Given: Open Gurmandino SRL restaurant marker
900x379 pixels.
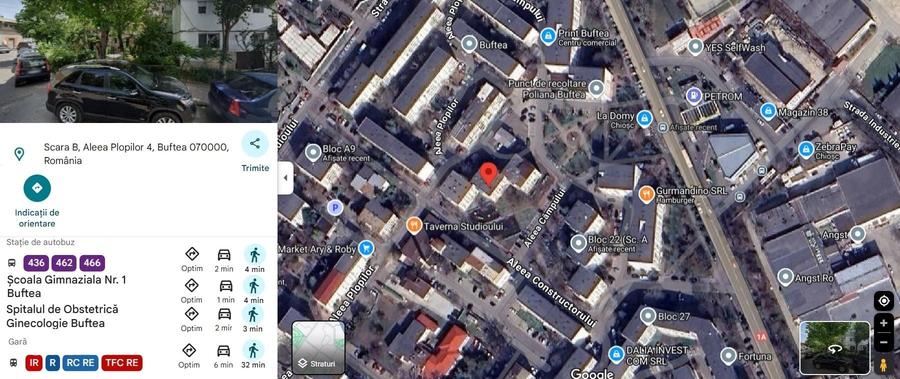Looking at the screenshot, I should click(646, 194).
